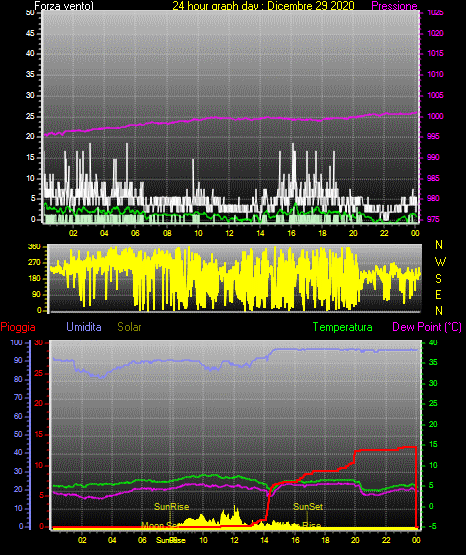The image size is (466, 555).
Task: Click the 'SunRise' marker in lower chart
Action: tap(171, 507)
